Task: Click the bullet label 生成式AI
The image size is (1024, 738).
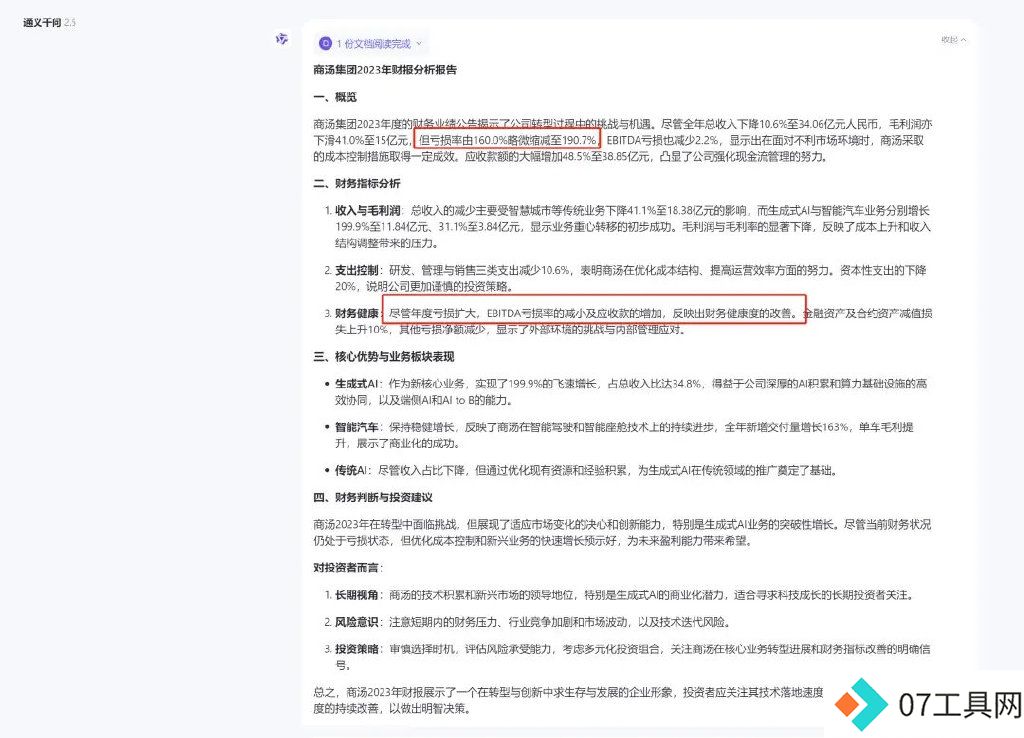Action: coord(356,383)
